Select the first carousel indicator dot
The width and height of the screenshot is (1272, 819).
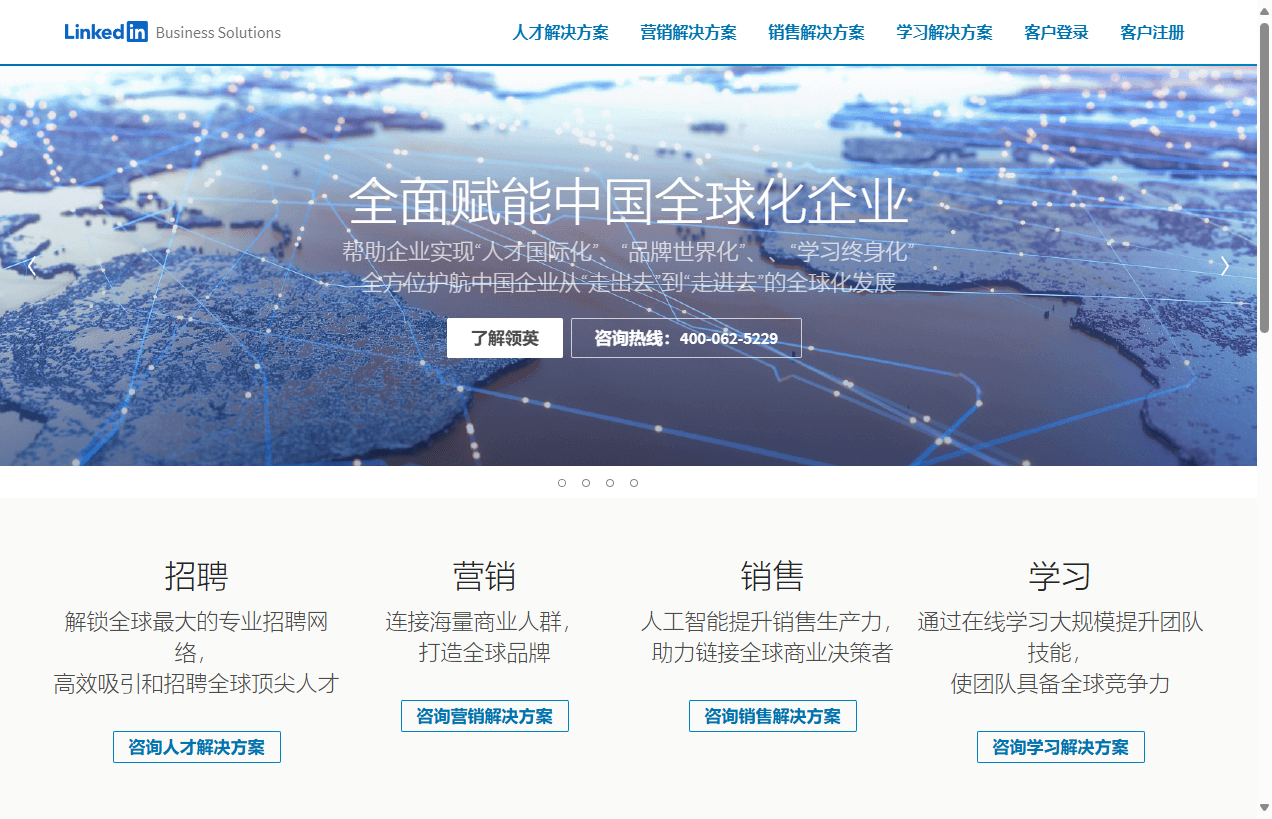(x=562, y=482)
